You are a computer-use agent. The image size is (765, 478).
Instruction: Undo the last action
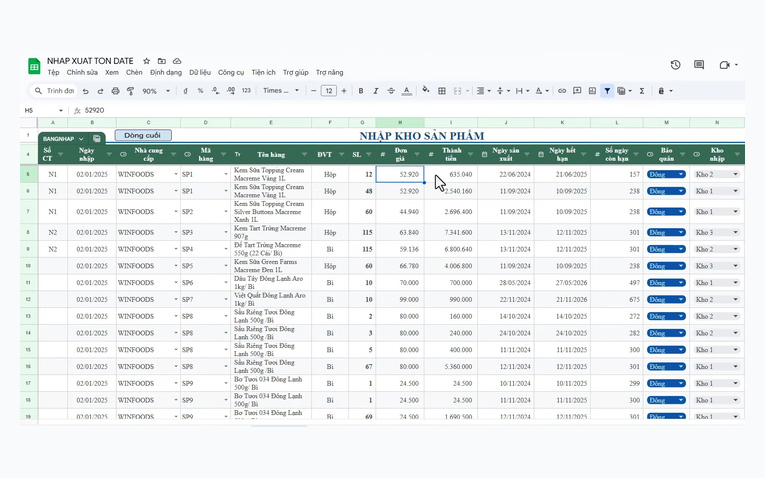[x=86, y=91]
